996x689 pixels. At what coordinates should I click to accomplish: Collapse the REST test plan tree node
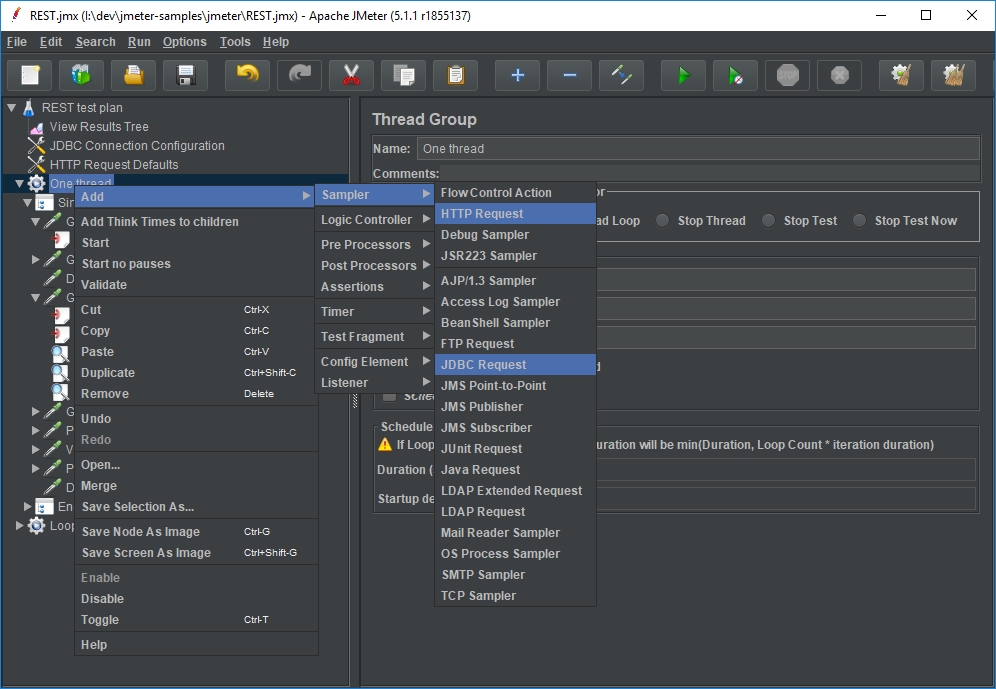(12, 108)
